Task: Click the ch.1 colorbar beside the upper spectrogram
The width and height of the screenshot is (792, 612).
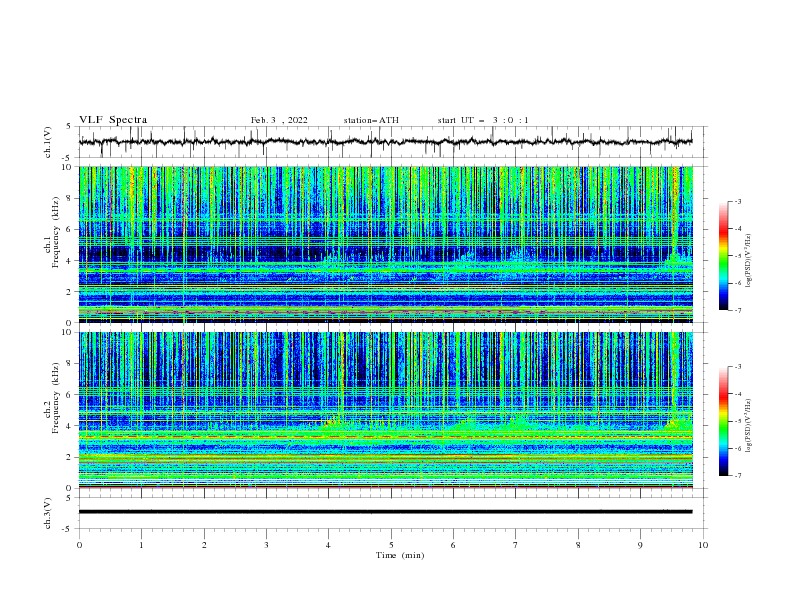Action: click(723, 256)
